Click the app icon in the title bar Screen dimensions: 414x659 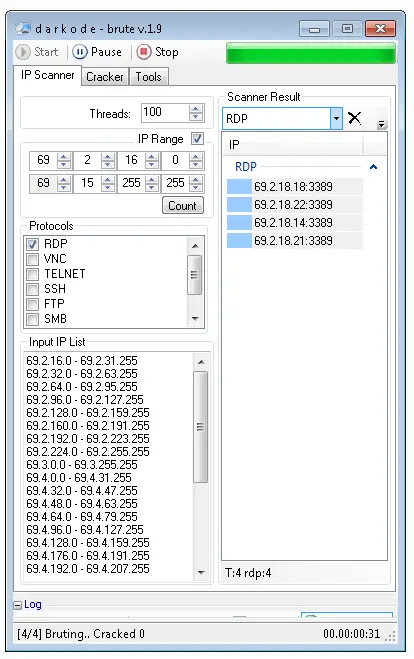[x=23, y=29]
